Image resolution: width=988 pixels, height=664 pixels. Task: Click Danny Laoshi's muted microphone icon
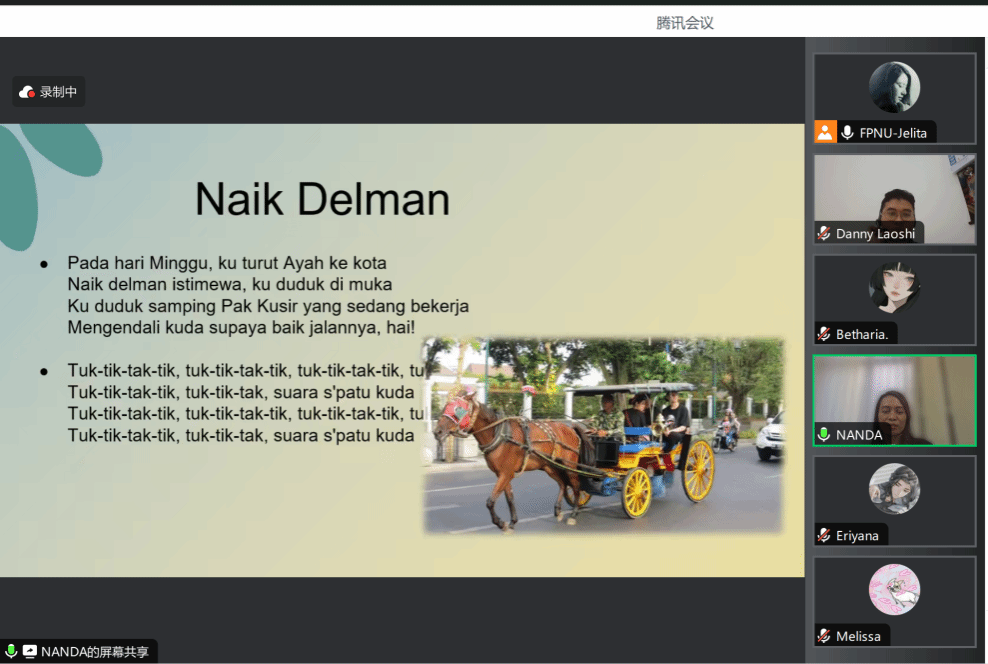[824, 234]
